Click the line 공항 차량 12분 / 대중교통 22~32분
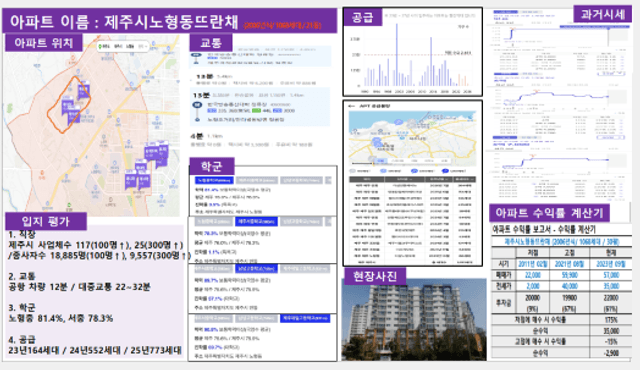 click(79, 287)
